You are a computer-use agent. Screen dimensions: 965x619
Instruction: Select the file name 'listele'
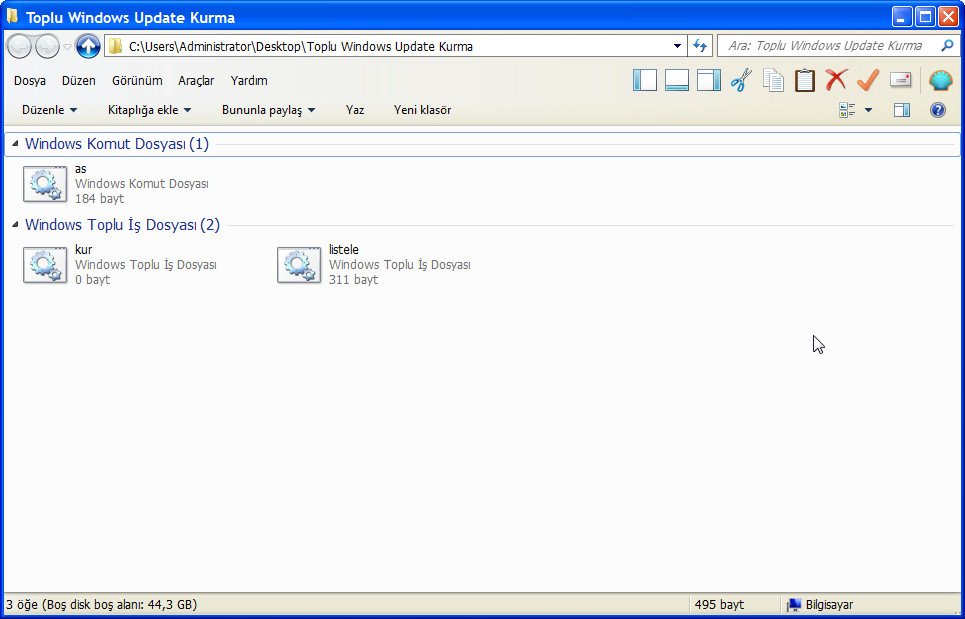(344, 250)
